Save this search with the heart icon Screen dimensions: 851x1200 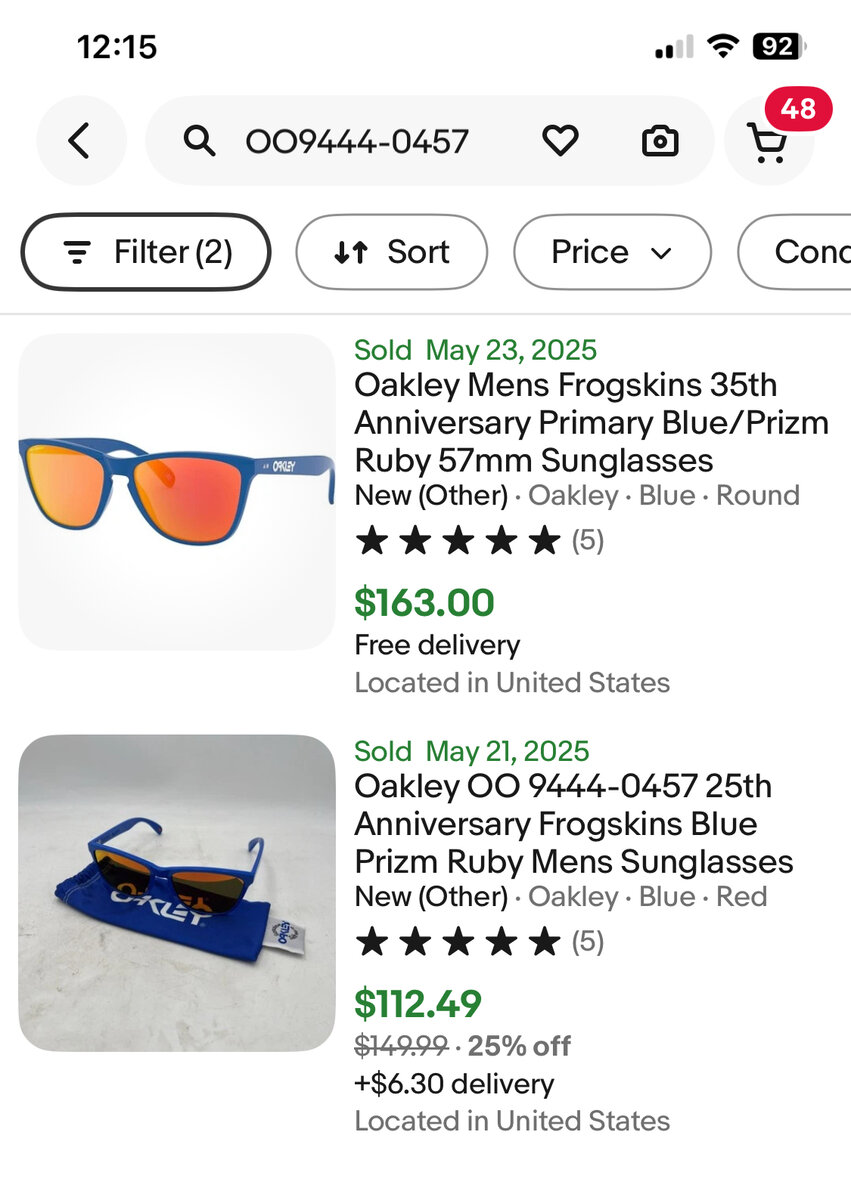click(560, 141)
